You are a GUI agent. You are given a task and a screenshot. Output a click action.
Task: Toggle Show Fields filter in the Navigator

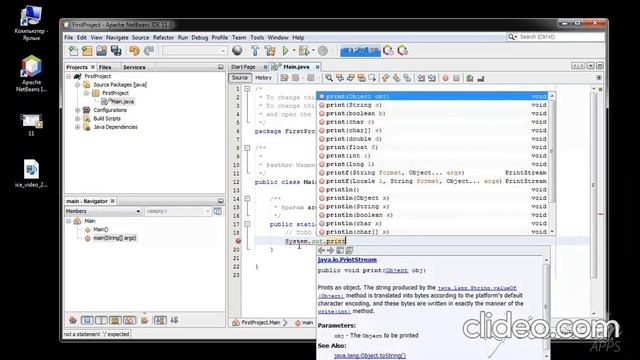(87, 320)
